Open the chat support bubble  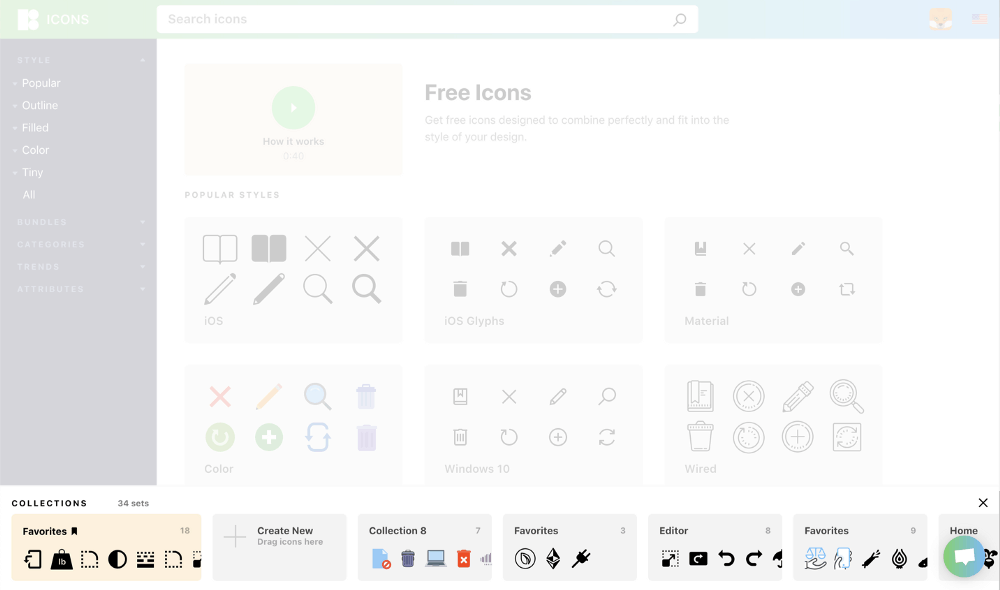click(964, 556)
